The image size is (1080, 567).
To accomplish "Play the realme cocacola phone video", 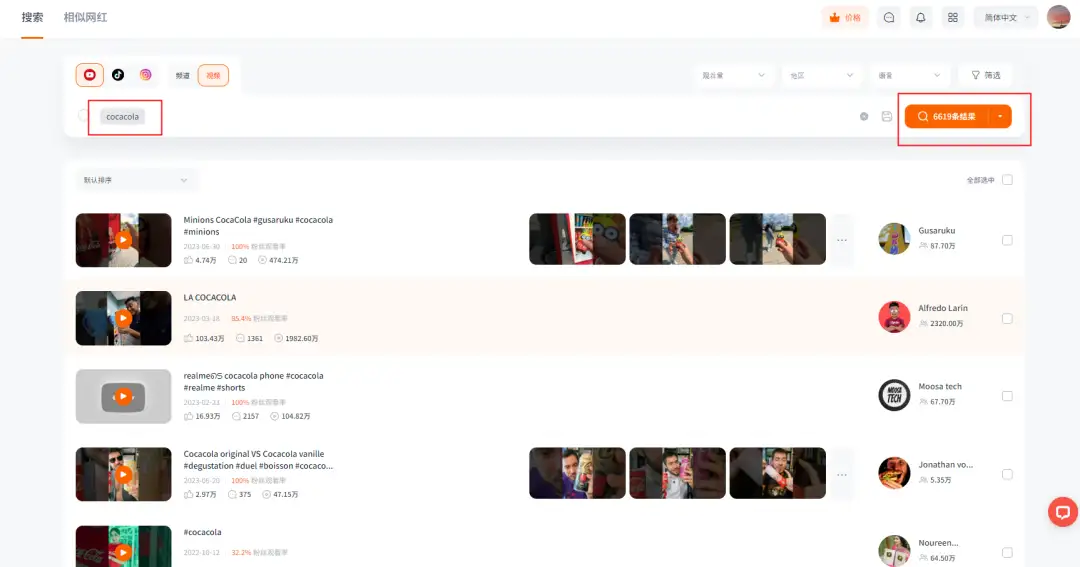I will (123, 396).
